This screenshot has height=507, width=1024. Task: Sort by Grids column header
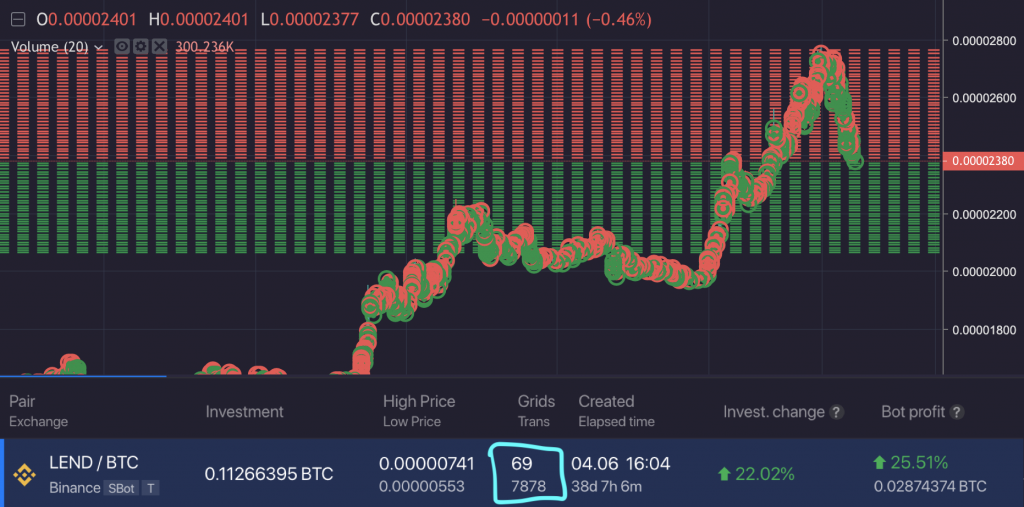[x=536, y=401]
